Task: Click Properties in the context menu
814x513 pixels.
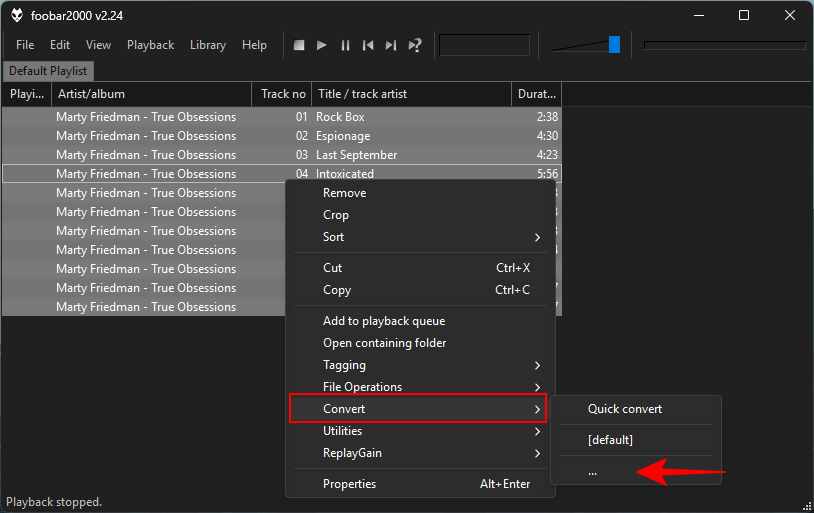Action: tap(350, 484)
